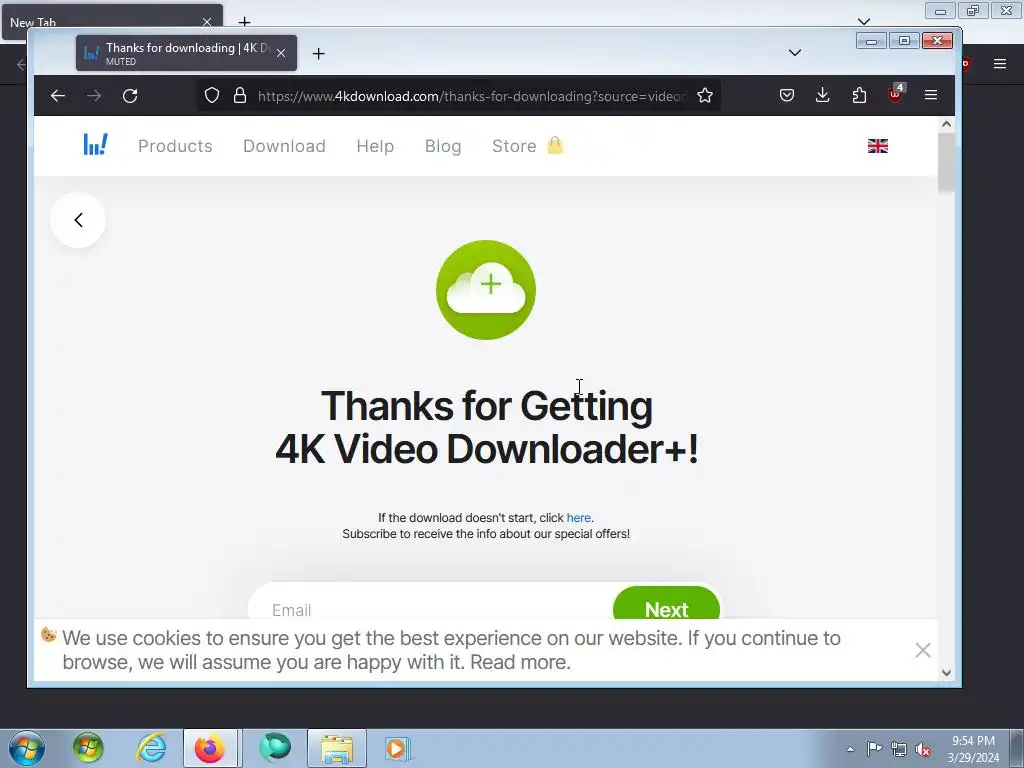The width and height of the screenshot is (1024, 768).
Task: Open the Firefox downloads panel
Action: click(x=823, y=95)
